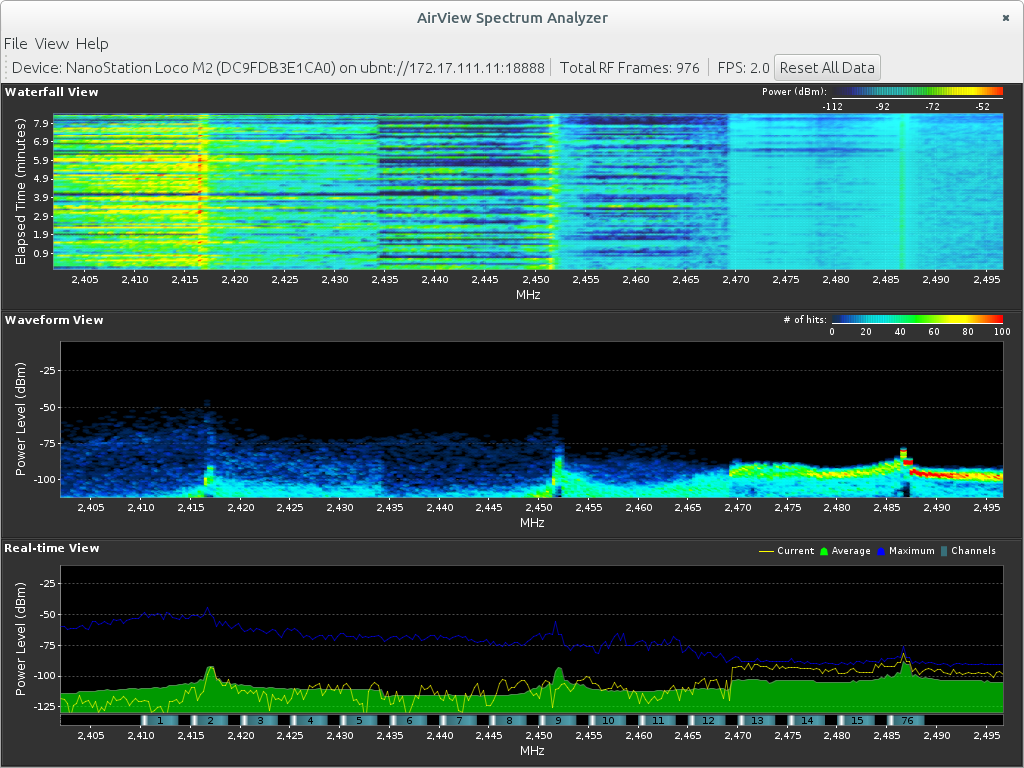1024x768 pixels.
Task: Select channel 11 marker in channel bar
Action: pos(657,720)
